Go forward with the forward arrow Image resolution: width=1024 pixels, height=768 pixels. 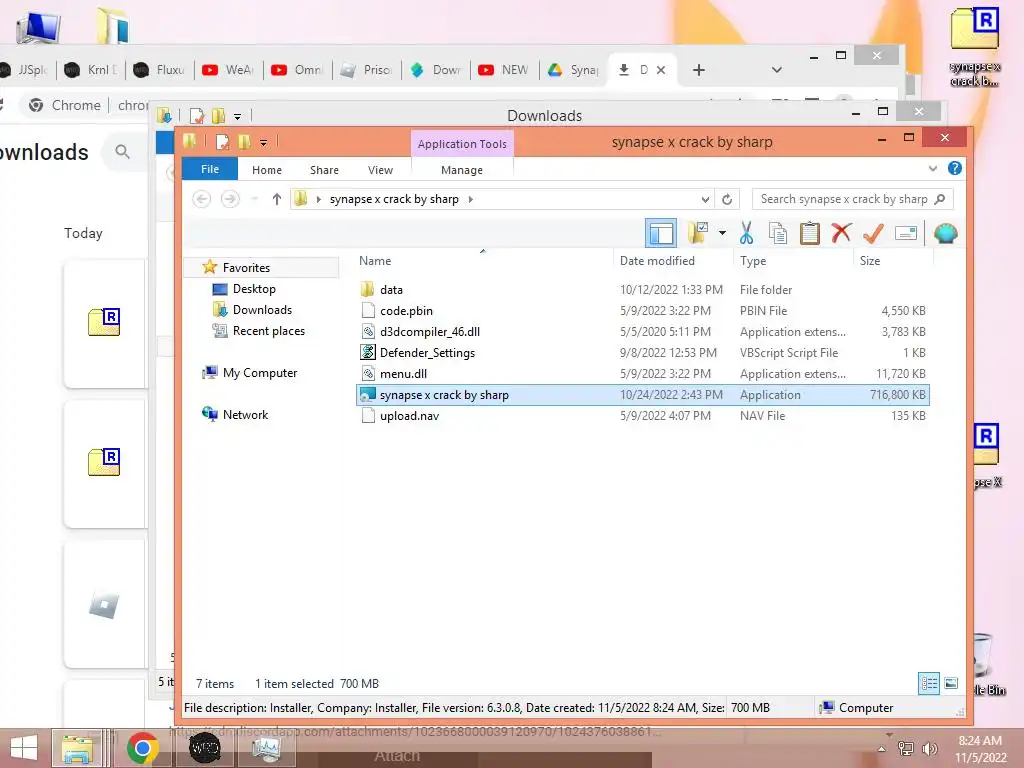coord(230,199)
